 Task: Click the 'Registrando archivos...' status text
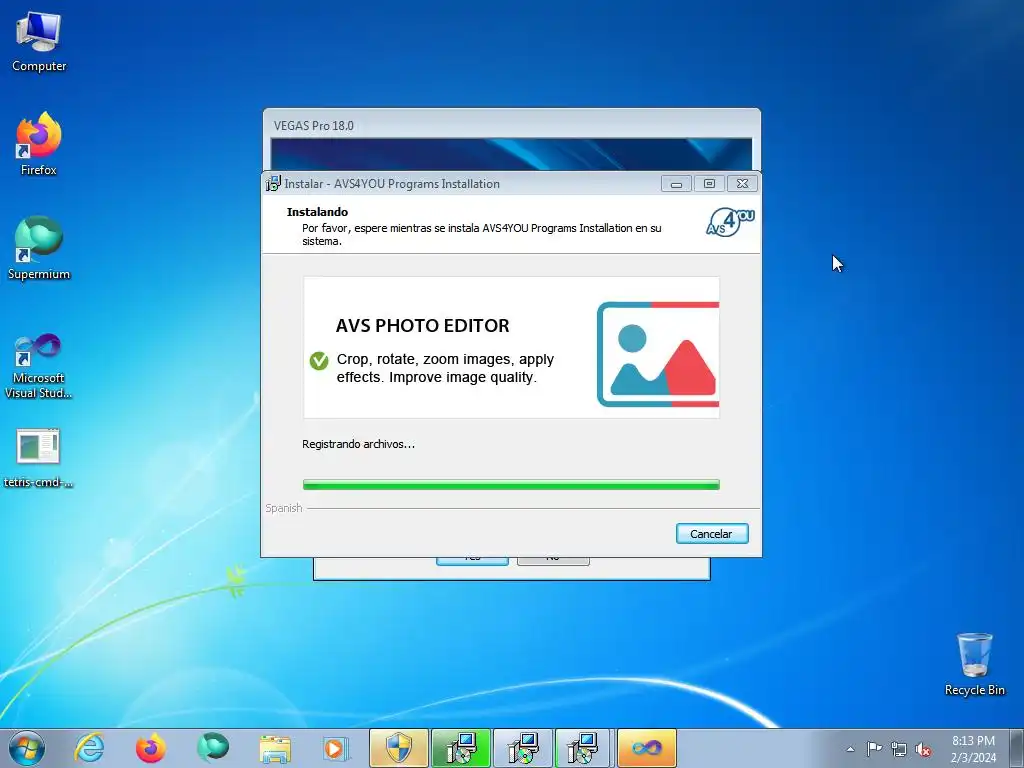[358, 444]
